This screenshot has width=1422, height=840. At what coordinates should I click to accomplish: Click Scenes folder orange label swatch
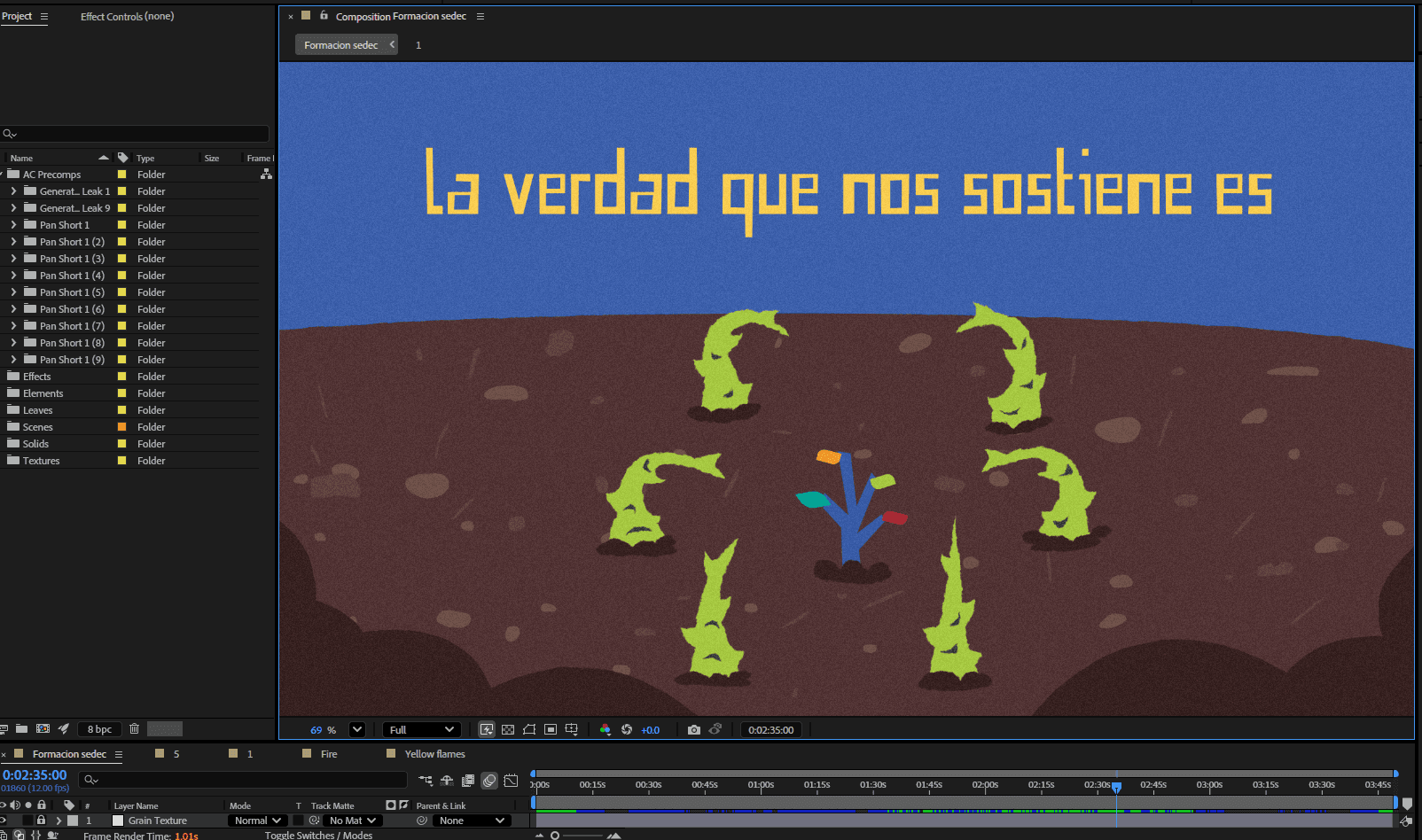122,427
